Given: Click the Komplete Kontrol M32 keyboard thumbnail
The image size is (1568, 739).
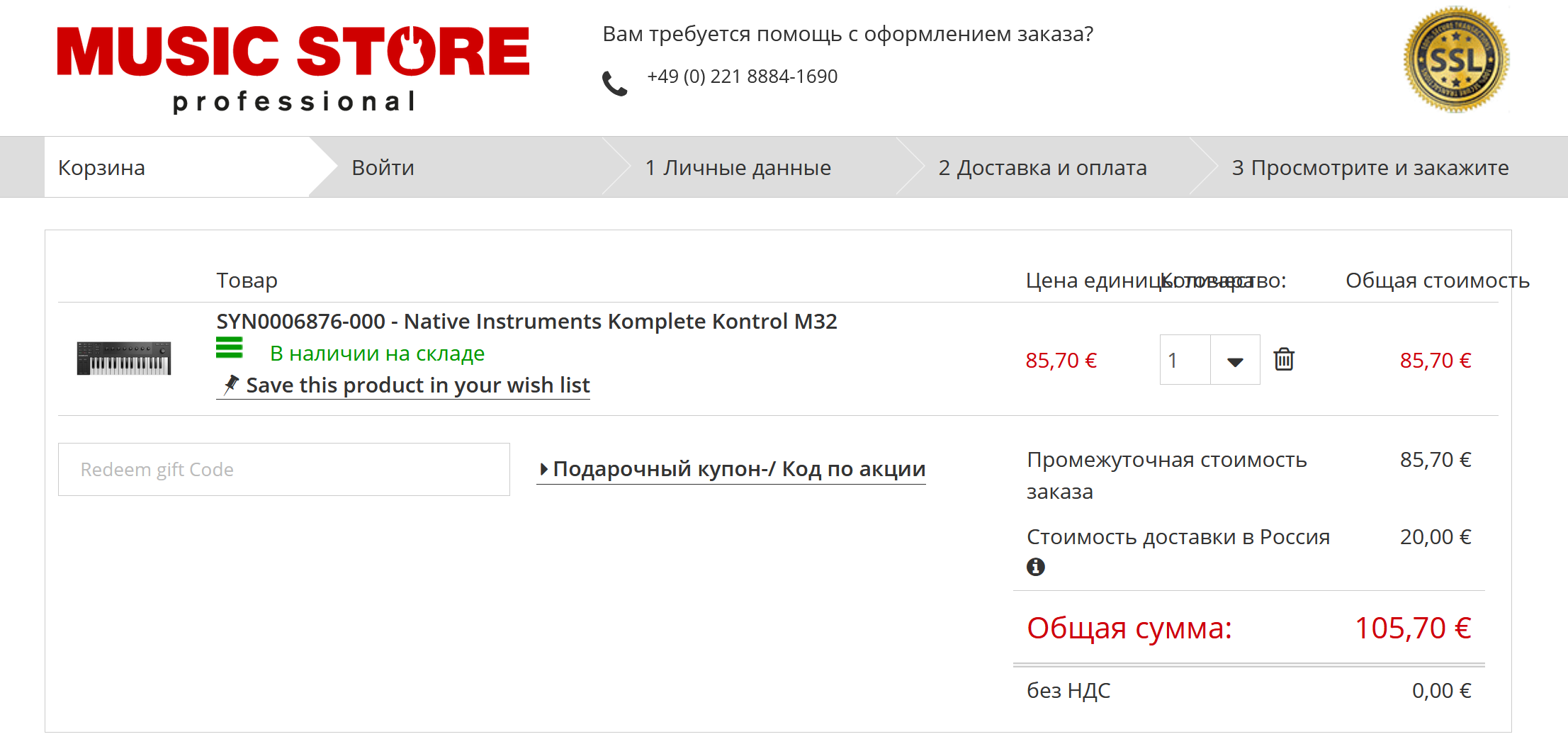Looking at the screenshot, I should [124, 358].
